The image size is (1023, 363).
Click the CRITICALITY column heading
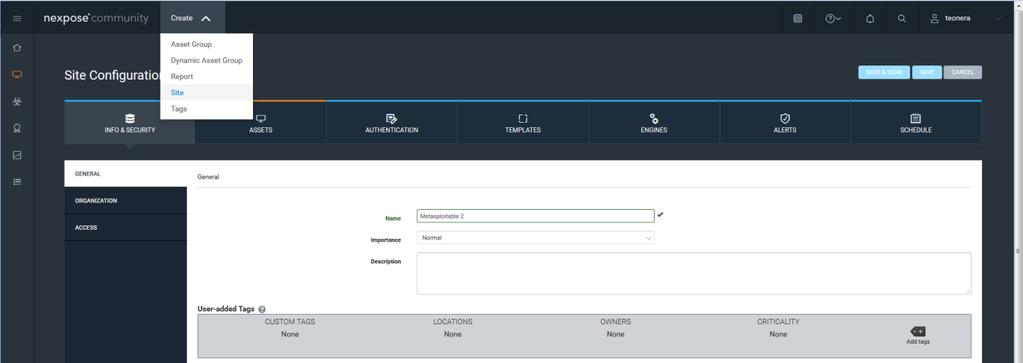click(x=778, y=322)
